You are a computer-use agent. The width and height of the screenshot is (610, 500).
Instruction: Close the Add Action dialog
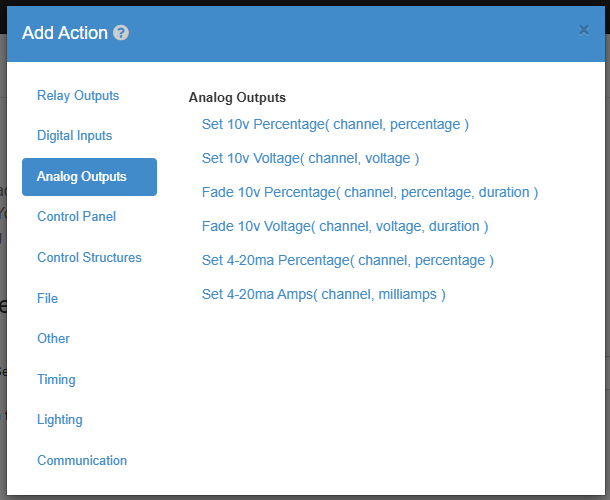[x=584, y=30]
